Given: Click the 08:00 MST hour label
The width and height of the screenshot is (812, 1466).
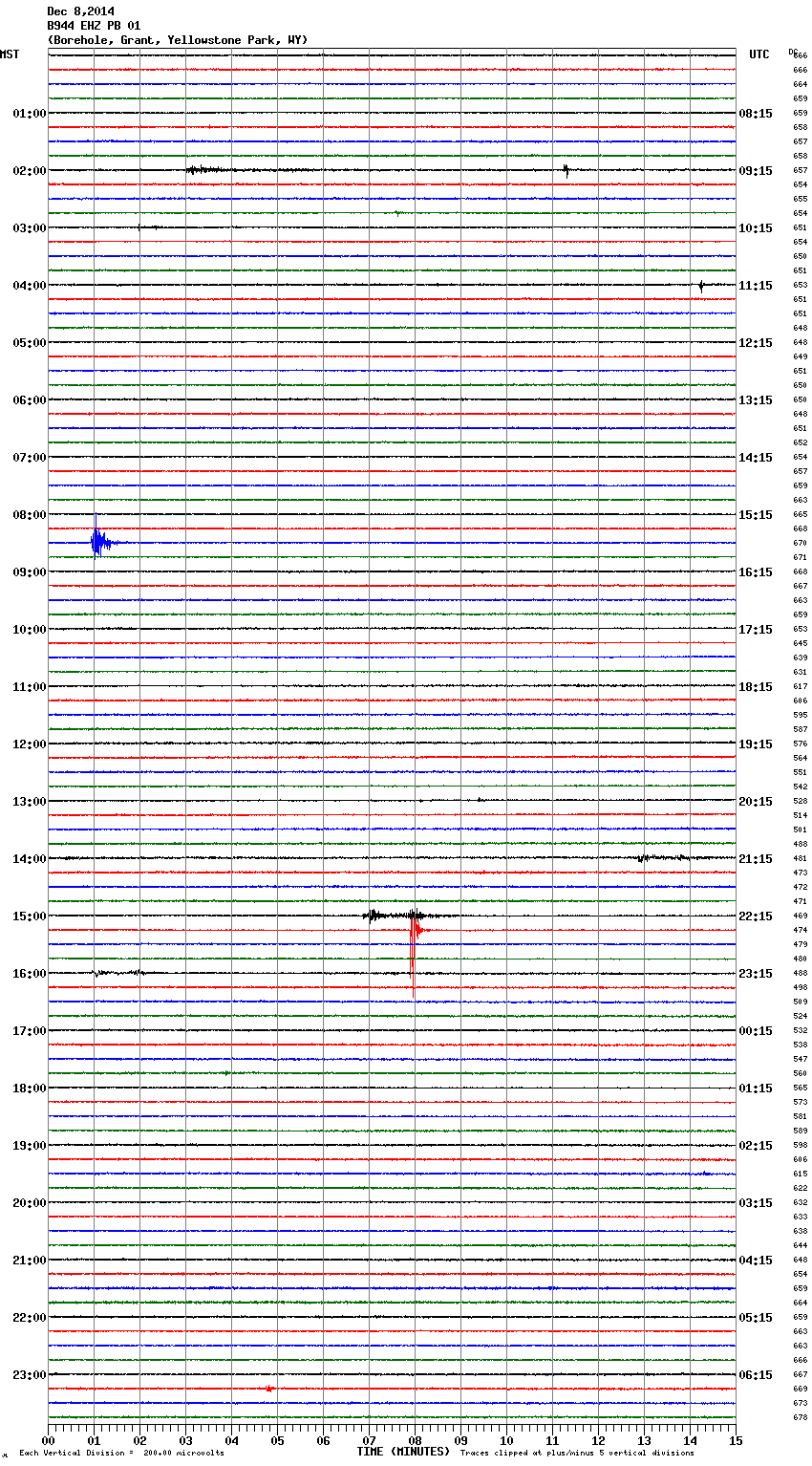Looking at the screenshot, I should pyautogui.click(x=29, y=515).
